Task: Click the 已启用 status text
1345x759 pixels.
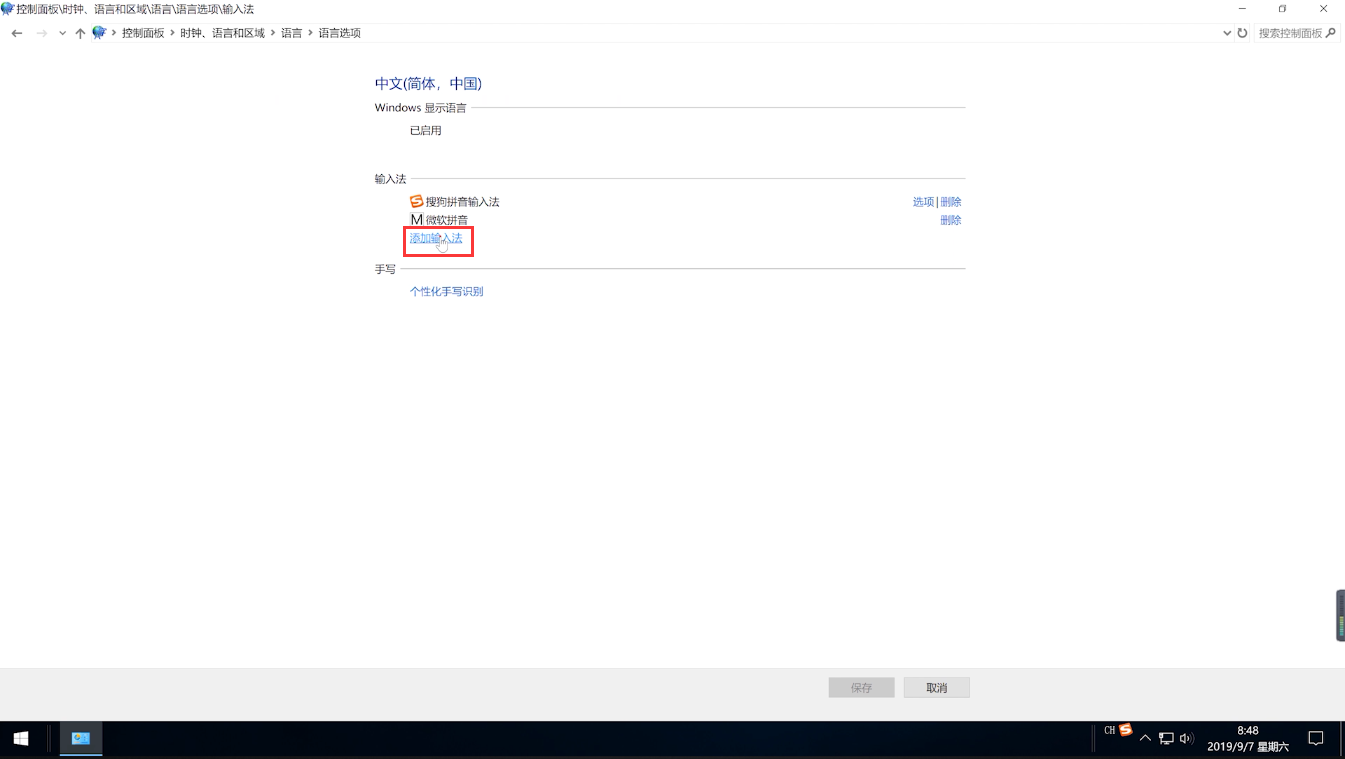Action: pyautogui.click(x=425, y=131)
